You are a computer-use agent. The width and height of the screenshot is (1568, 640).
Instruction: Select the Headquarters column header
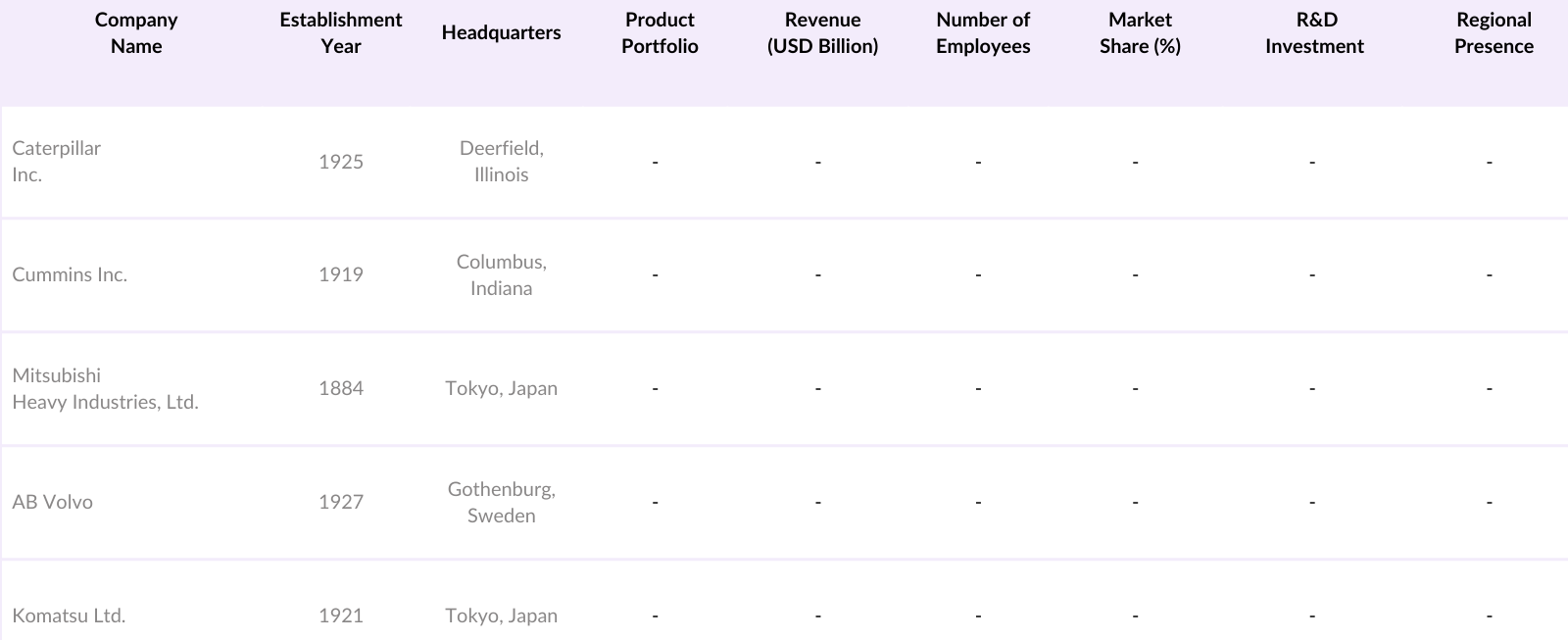501,33
